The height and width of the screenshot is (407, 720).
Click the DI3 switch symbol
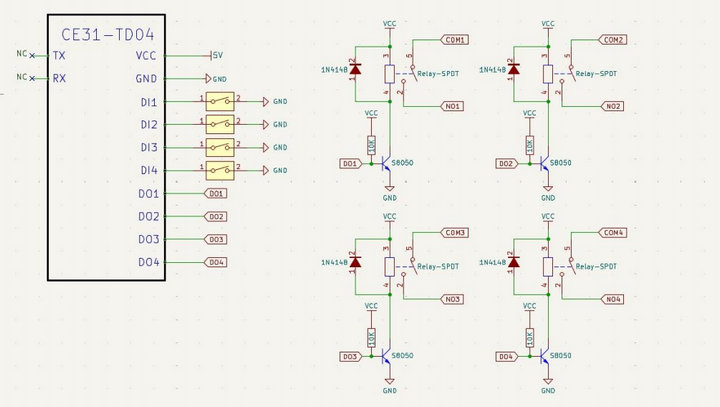coord(220,147)
